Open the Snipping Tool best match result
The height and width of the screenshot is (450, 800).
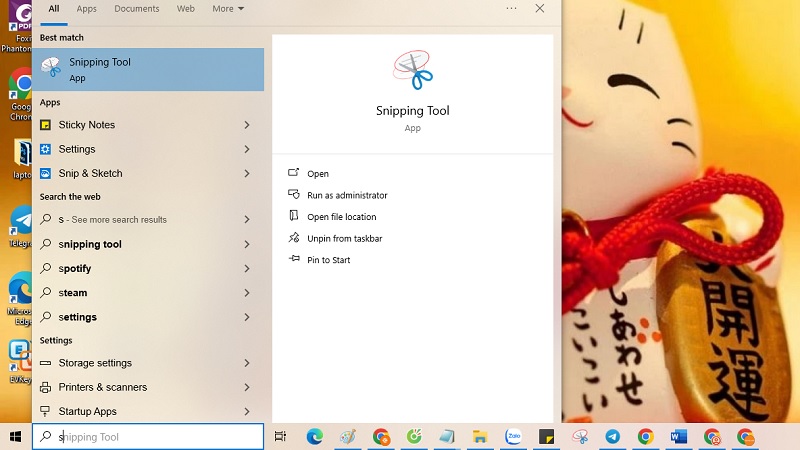pos(148,69)
